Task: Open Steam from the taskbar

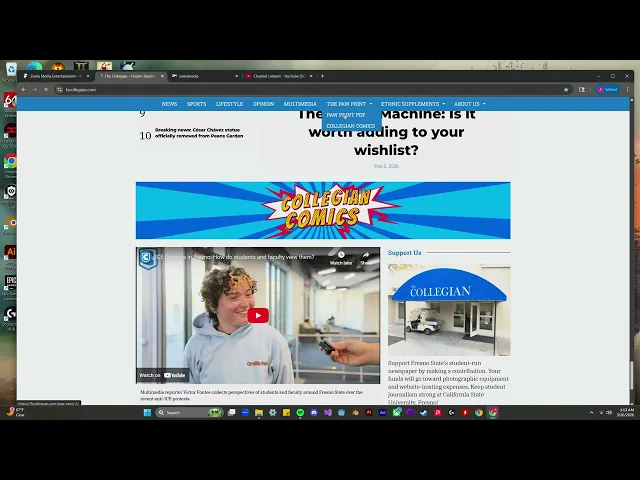Action: click(x=424, y=413)
